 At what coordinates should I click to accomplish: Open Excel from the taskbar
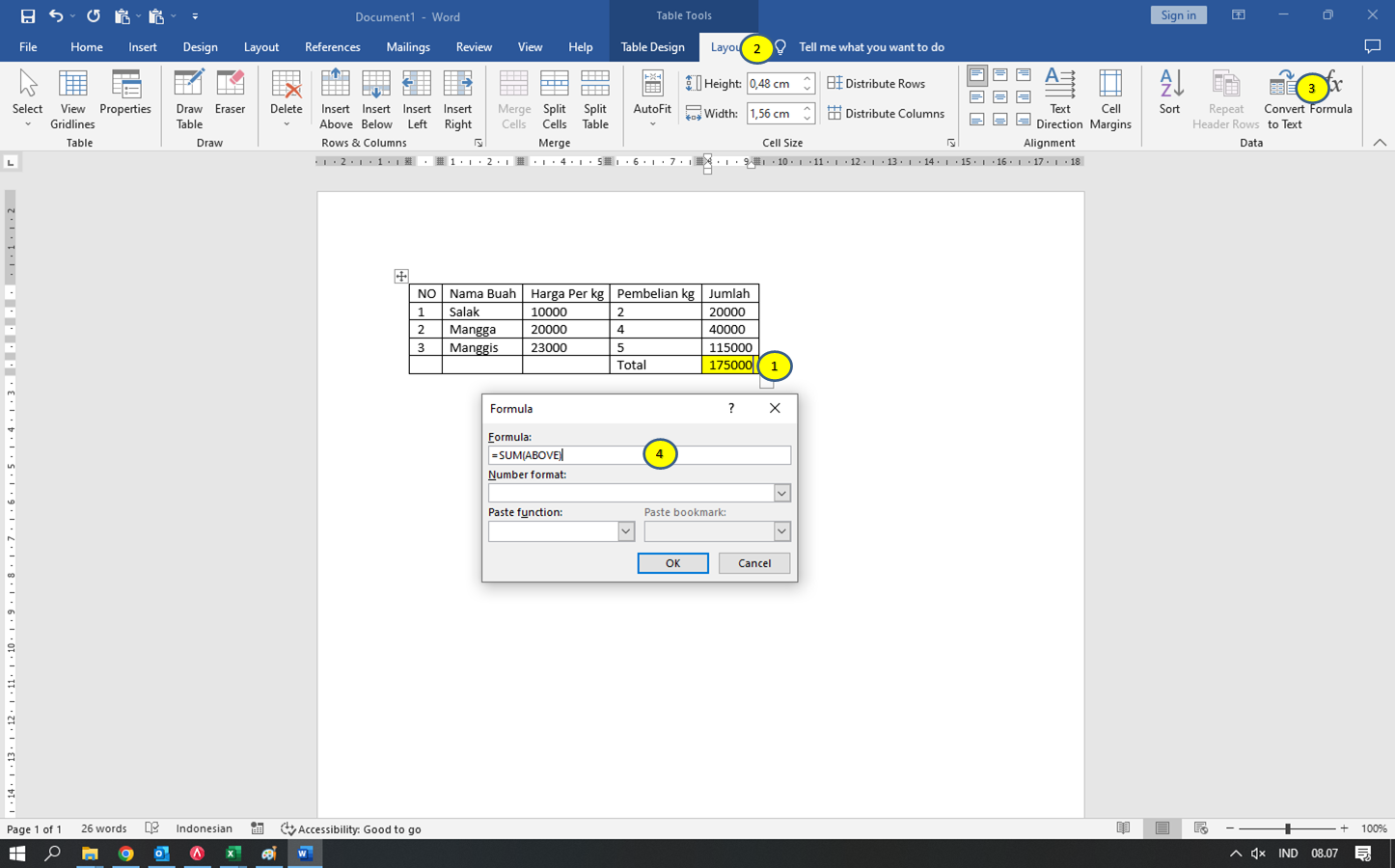pyautogui.click(x=232, y=854)
